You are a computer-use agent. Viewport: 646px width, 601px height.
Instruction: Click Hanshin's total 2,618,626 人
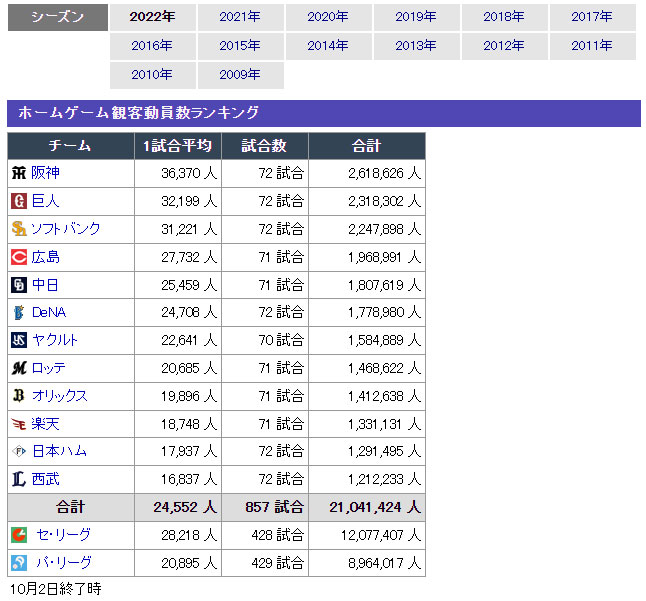tap(384, 173)
